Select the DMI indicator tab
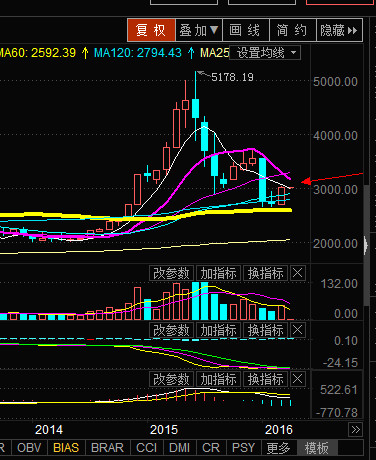Viewport: 376px width, 460px height. [x=179, y=448]
